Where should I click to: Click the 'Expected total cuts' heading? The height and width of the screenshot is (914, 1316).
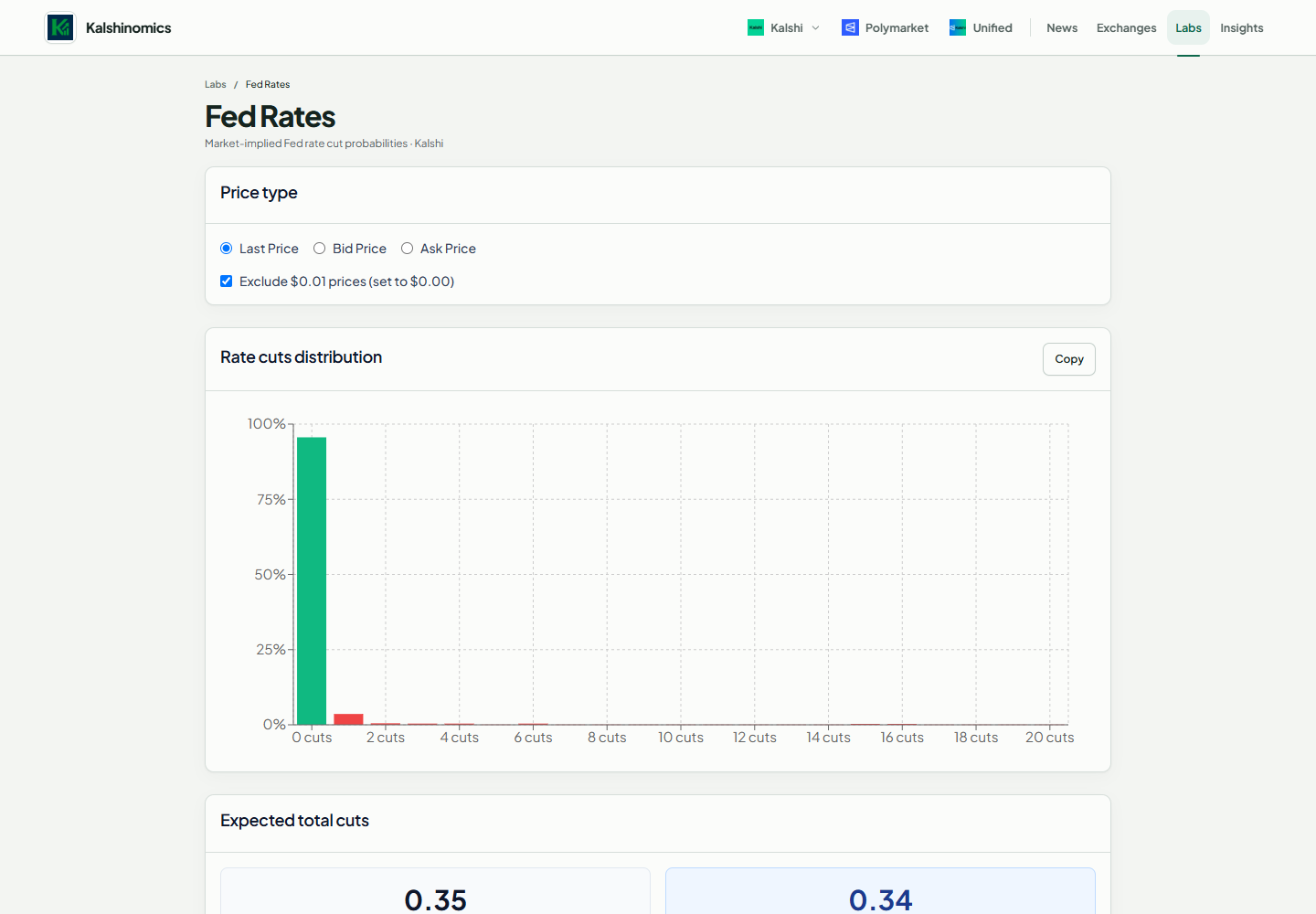click(294, 821)
